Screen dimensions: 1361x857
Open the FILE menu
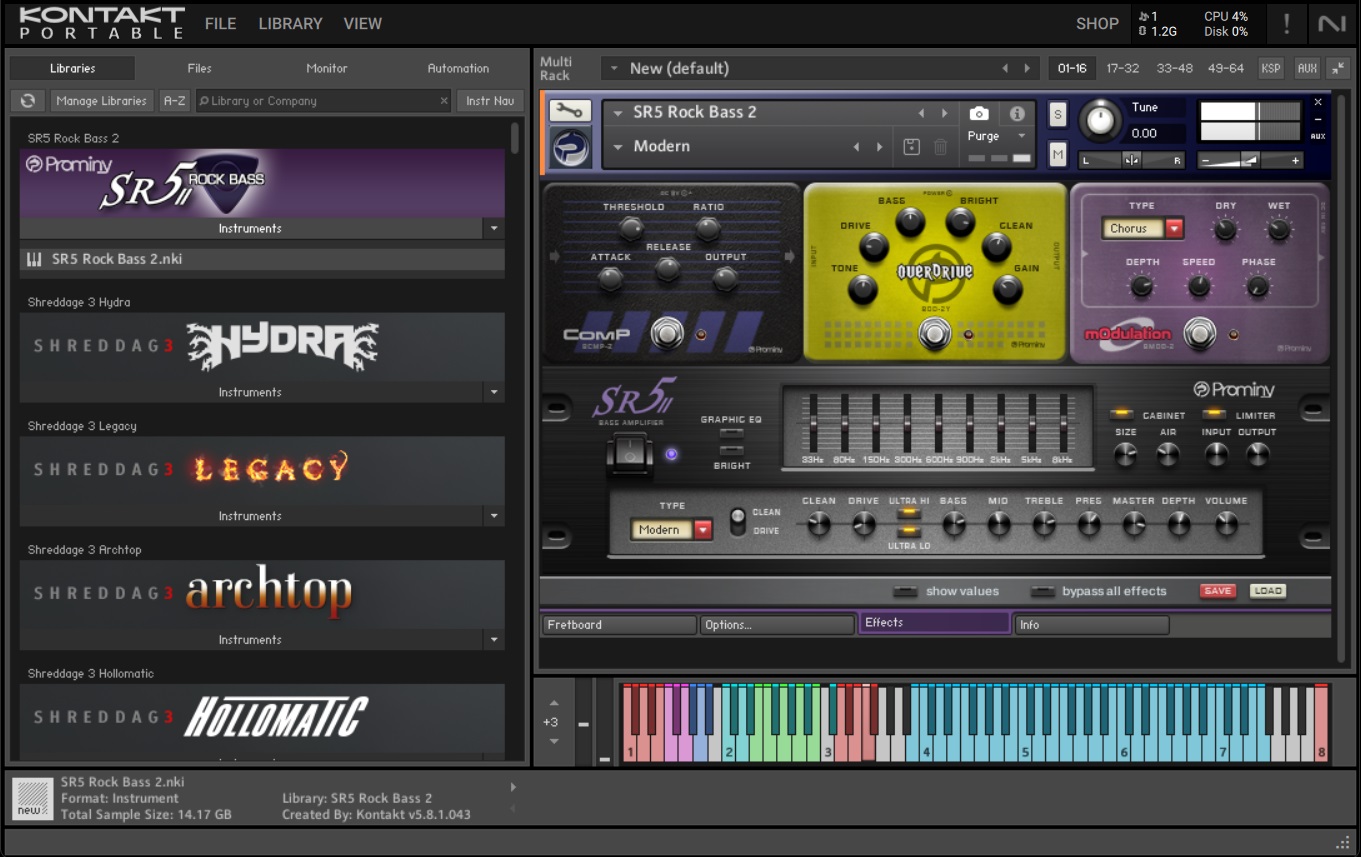pos(221,24)
